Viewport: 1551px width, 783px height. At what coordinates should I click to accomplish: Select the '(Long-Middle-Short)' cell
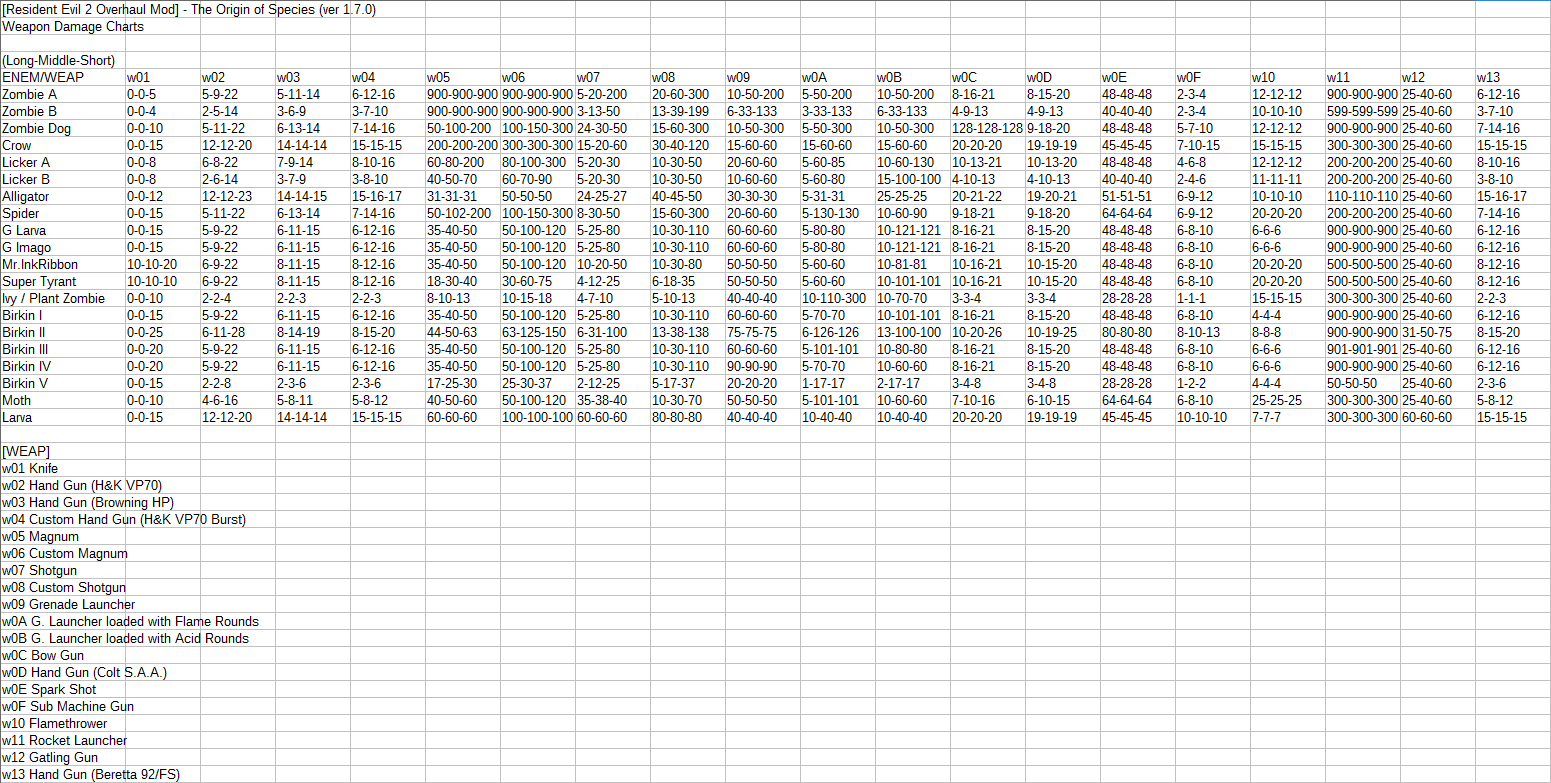pos(63,60)
